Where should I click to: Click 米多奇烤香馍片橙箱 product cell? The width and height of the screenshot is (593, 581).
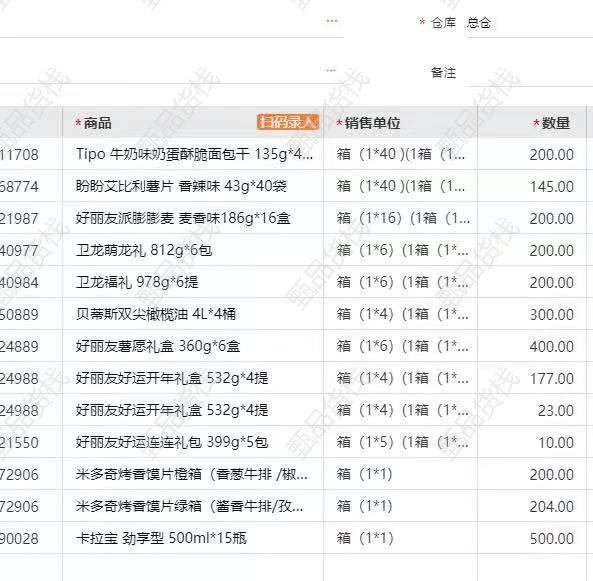coord(193,474)
